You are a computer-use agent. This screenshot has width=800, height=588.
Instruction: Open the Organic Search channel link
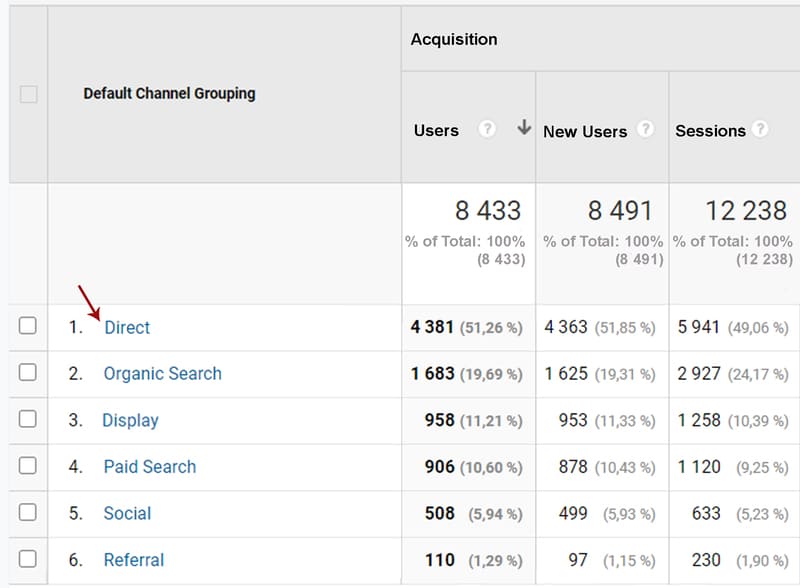162,373
